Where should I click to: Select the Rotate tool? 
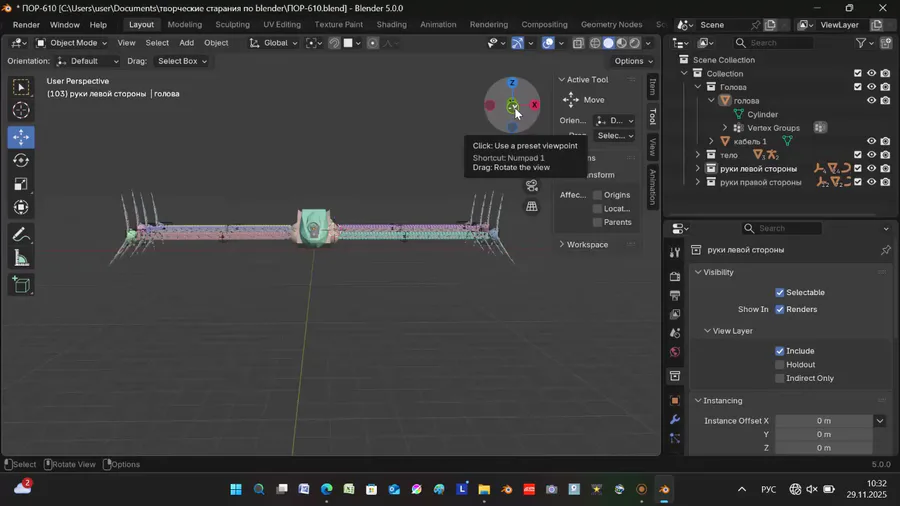(21, 161)
